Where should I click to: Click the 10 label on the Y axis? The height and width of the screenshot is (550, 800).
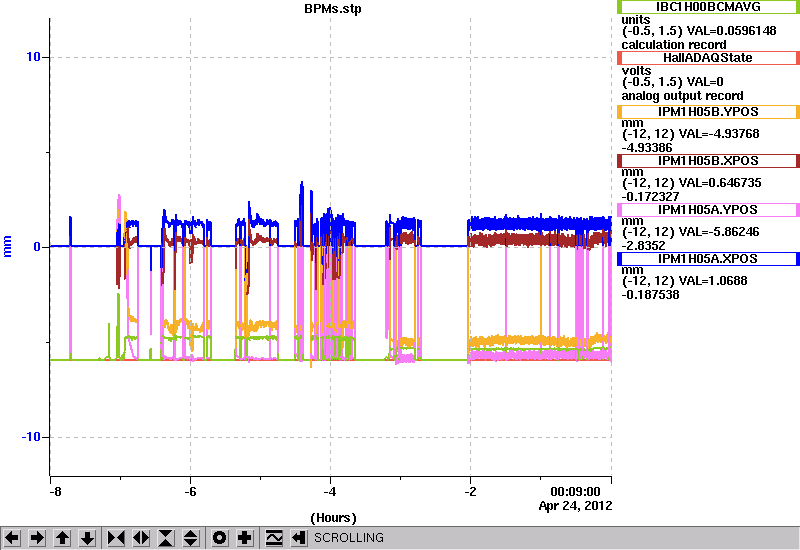click(33, 57)
